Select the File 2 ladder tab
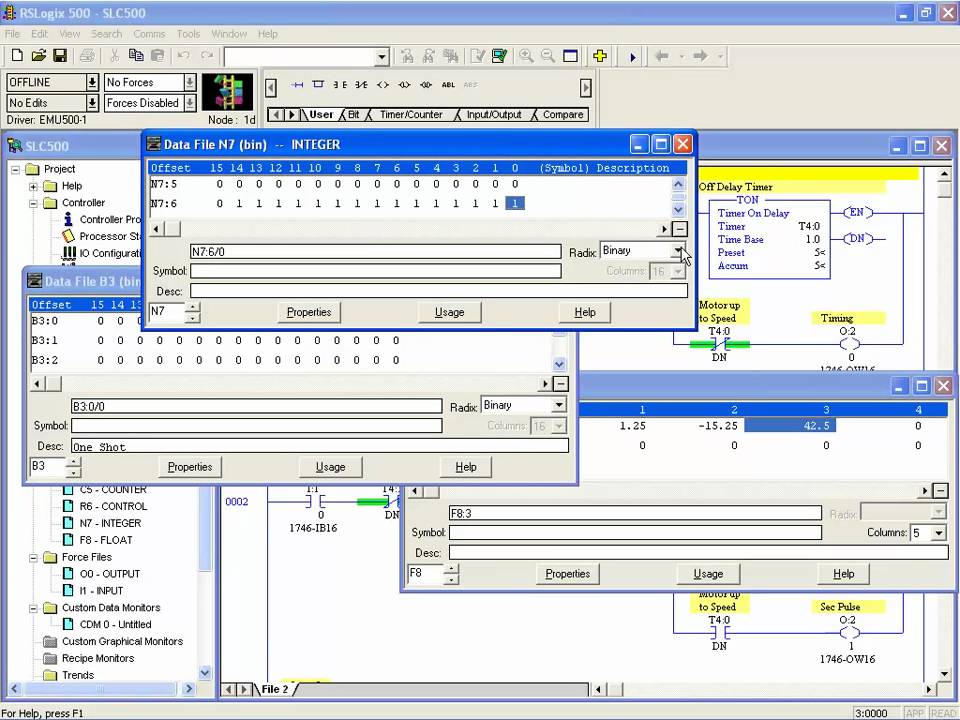 [274, 689]
